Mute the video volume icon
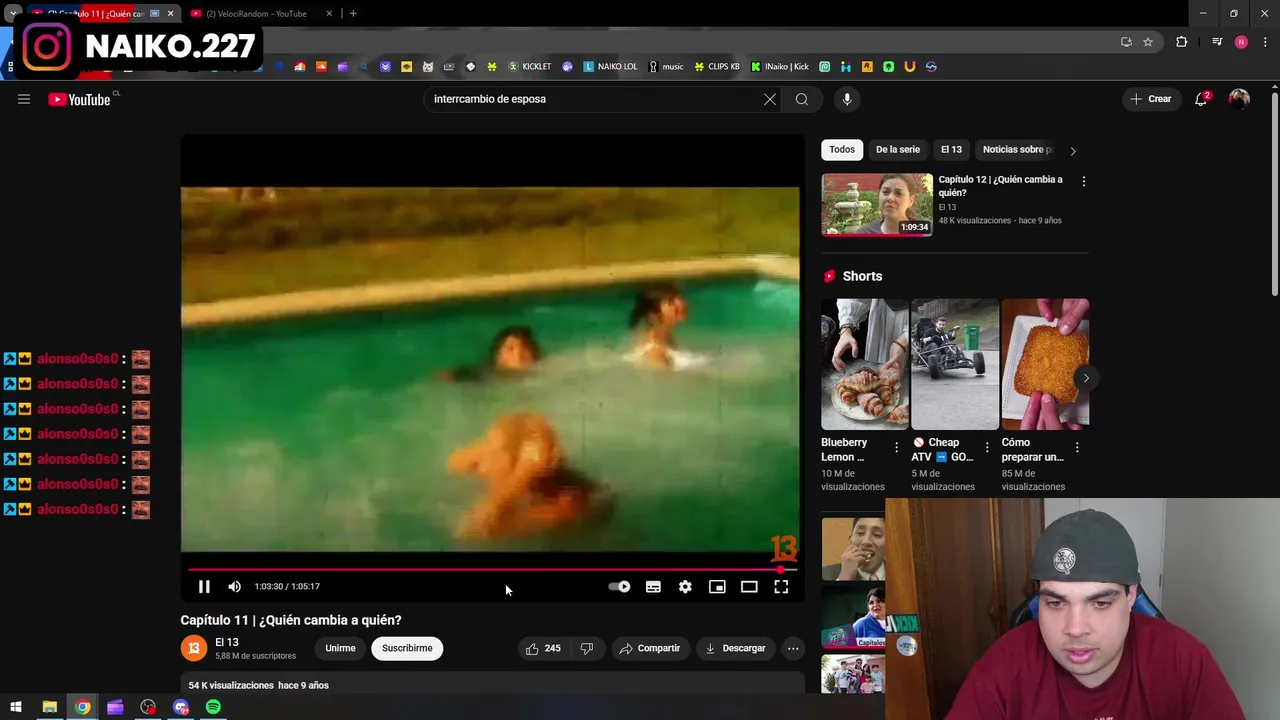Viewport: 1280px width, 720px height. (x=235, y=587)
